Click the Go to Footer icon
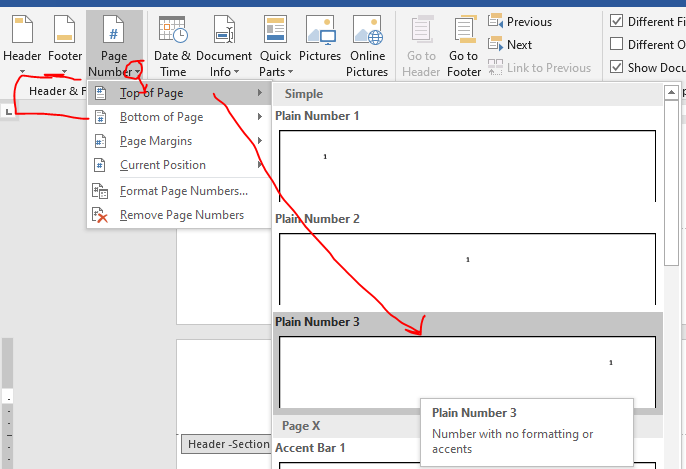This screenshot has height=469, width=686. [464, 45]
